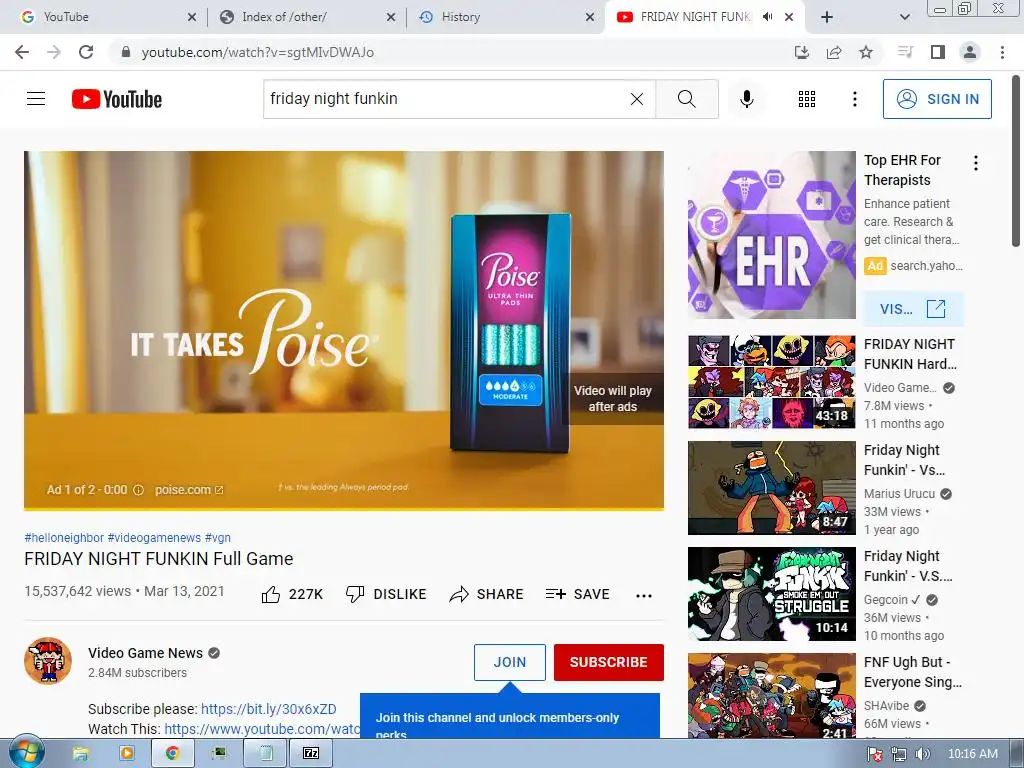Open poise.com ad link
The width and height of the screenshot is (1024, 768).
coord(189,490)
